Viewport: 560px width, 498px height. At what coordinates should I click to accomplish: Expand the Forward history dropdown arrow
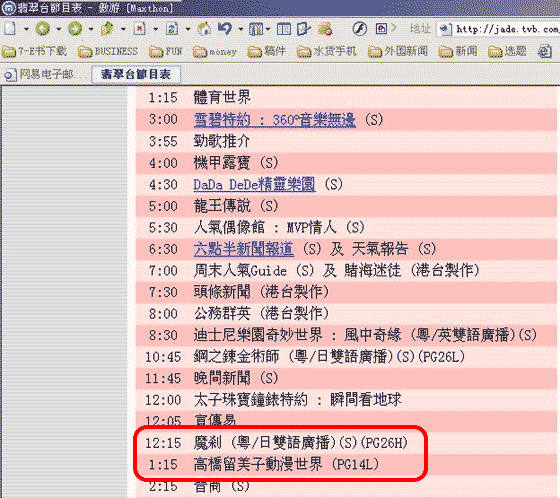tap(91, 29)
